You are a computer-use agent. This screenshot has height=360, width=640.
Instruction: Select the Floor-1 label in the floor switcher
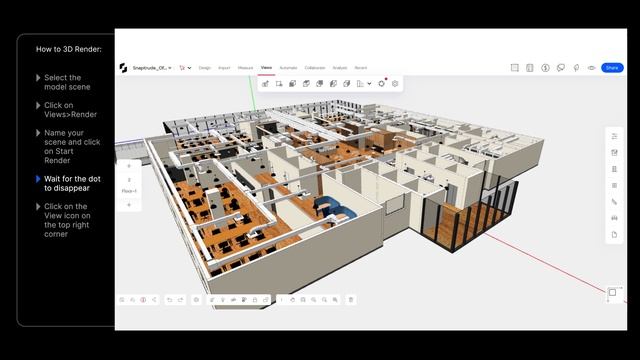(x=129, y=191)
